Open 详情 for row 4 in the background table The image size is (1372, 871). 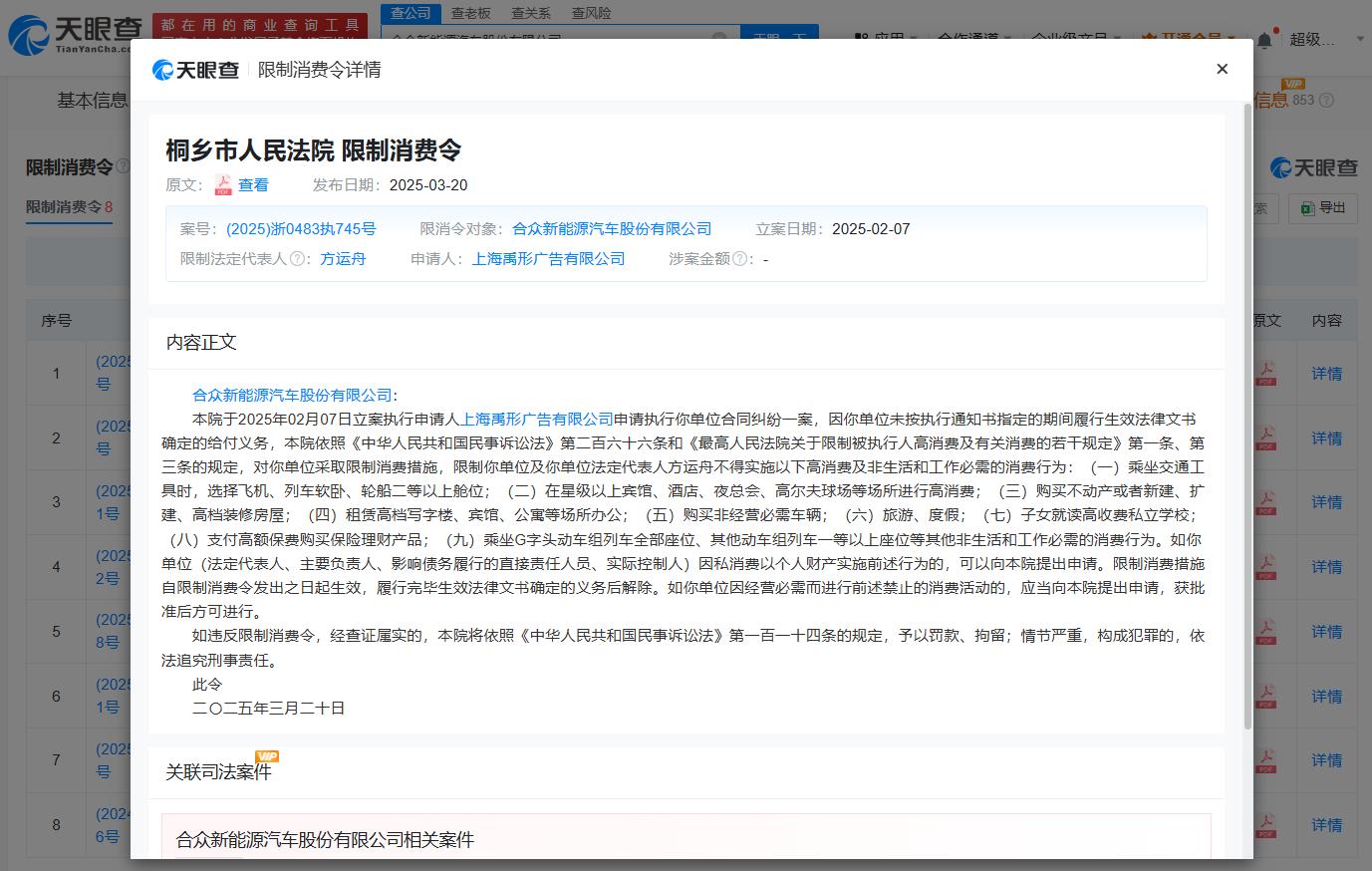(x=1326, y=567)
